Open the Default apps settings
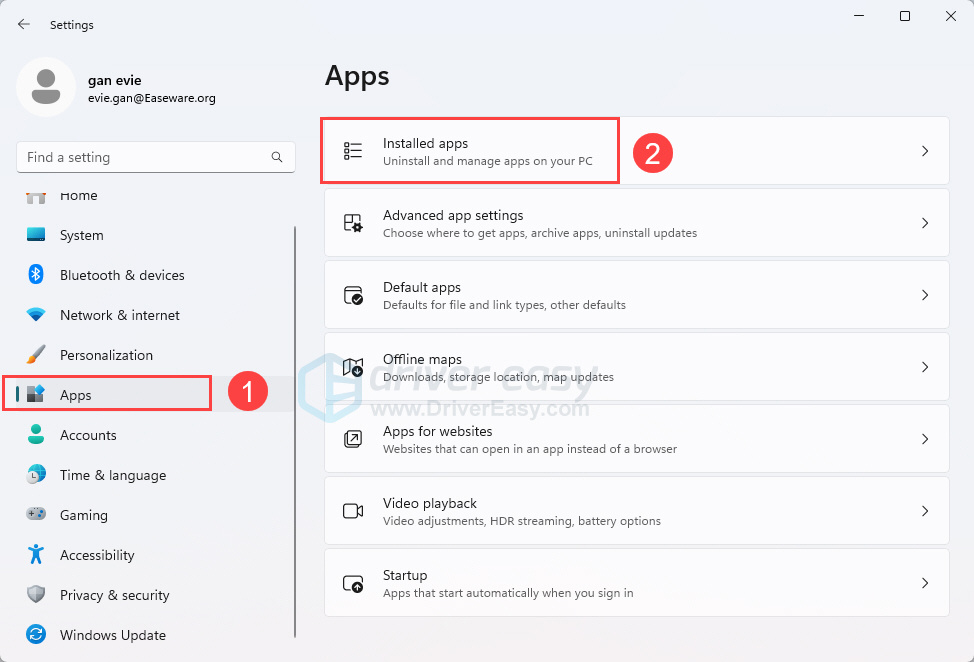This screenshot has height=662, width=974. tap(636, 295)
